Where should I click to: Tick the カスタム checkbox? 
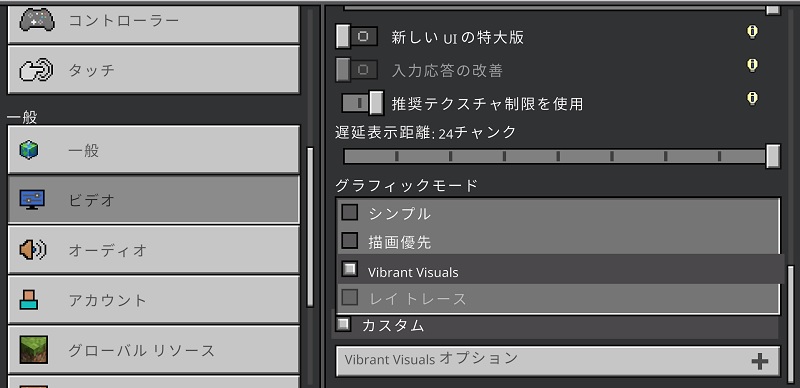pos(343,324)
